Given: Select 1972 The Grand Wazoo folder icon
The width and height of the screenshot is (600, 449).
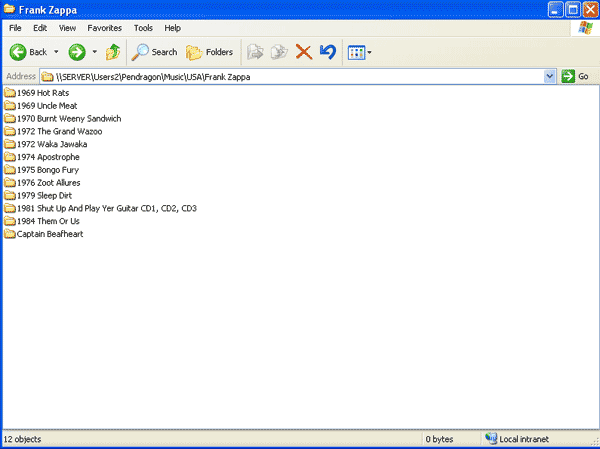Looking at the screenshot, I should (10, 131).
